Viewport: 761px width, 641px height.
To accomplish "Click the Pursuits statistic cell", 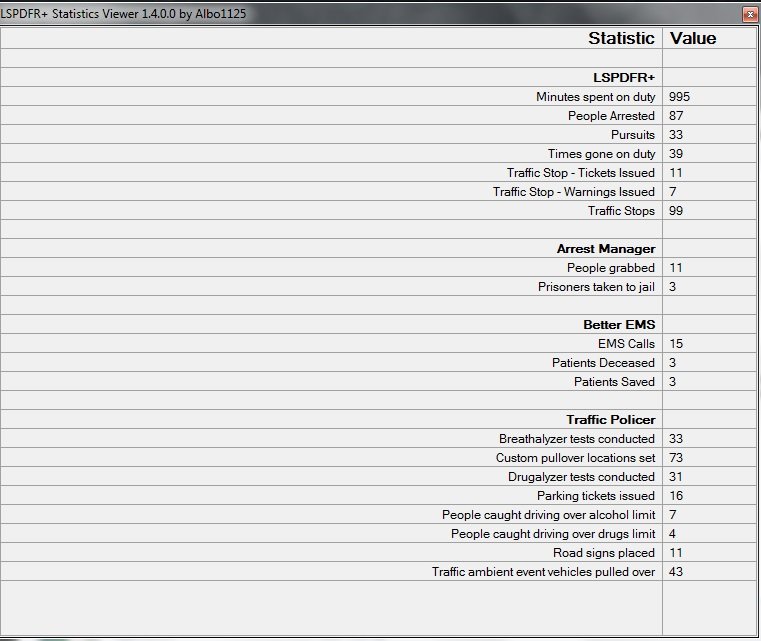I will (x=633, y=135).
